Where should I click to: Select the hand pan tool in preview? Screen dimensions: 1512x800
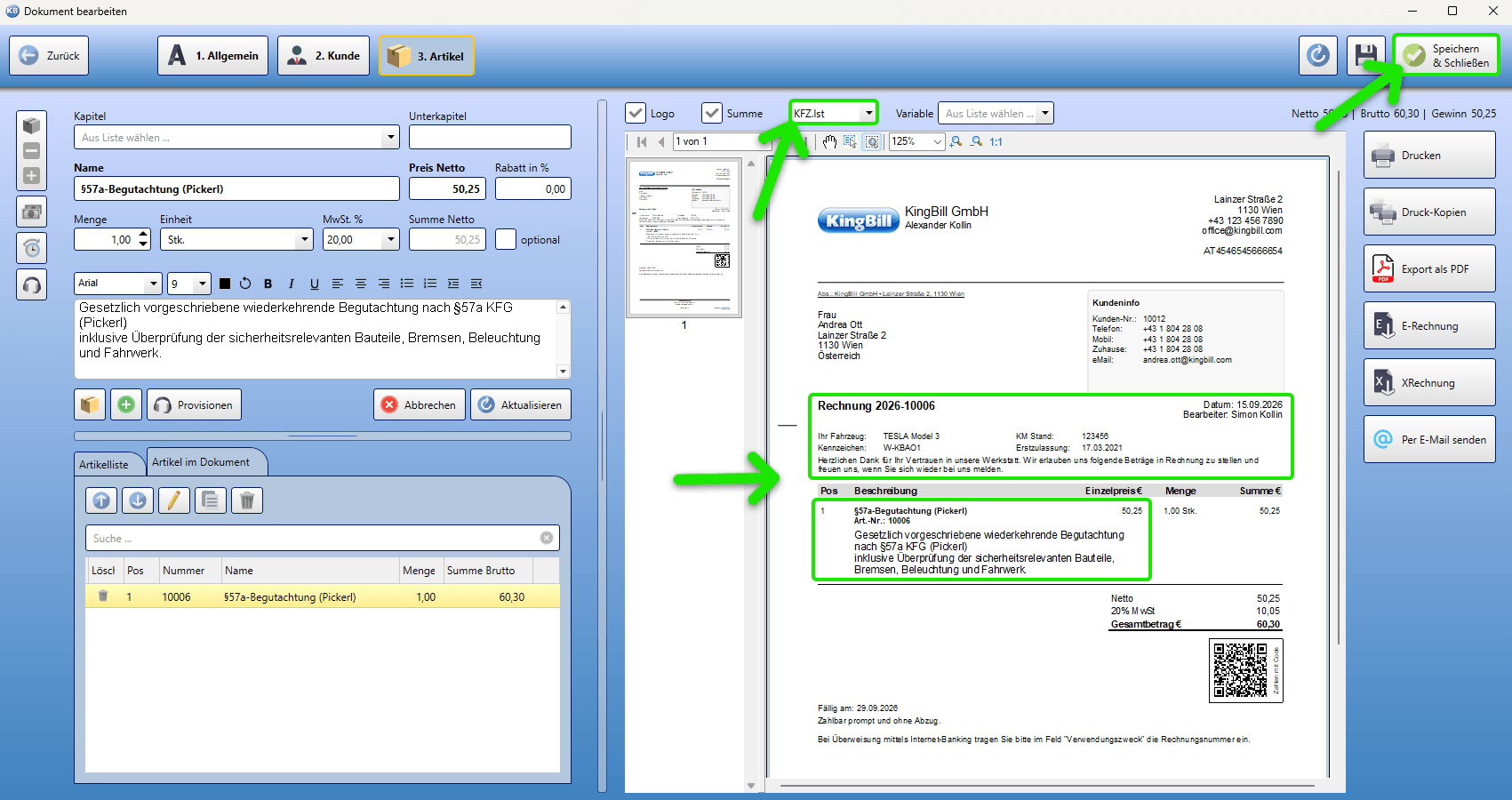(x=829, y=141)
